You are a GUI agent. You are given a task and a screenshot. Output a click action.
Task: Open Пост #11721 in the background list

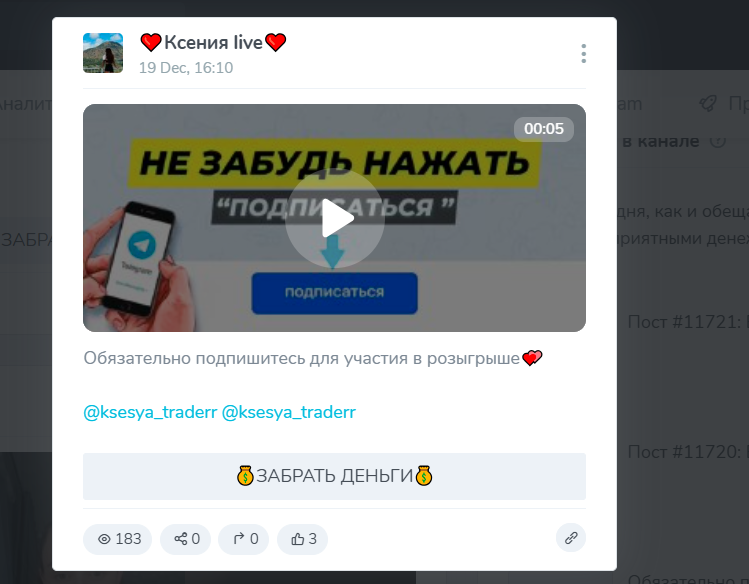pos(688,322)
